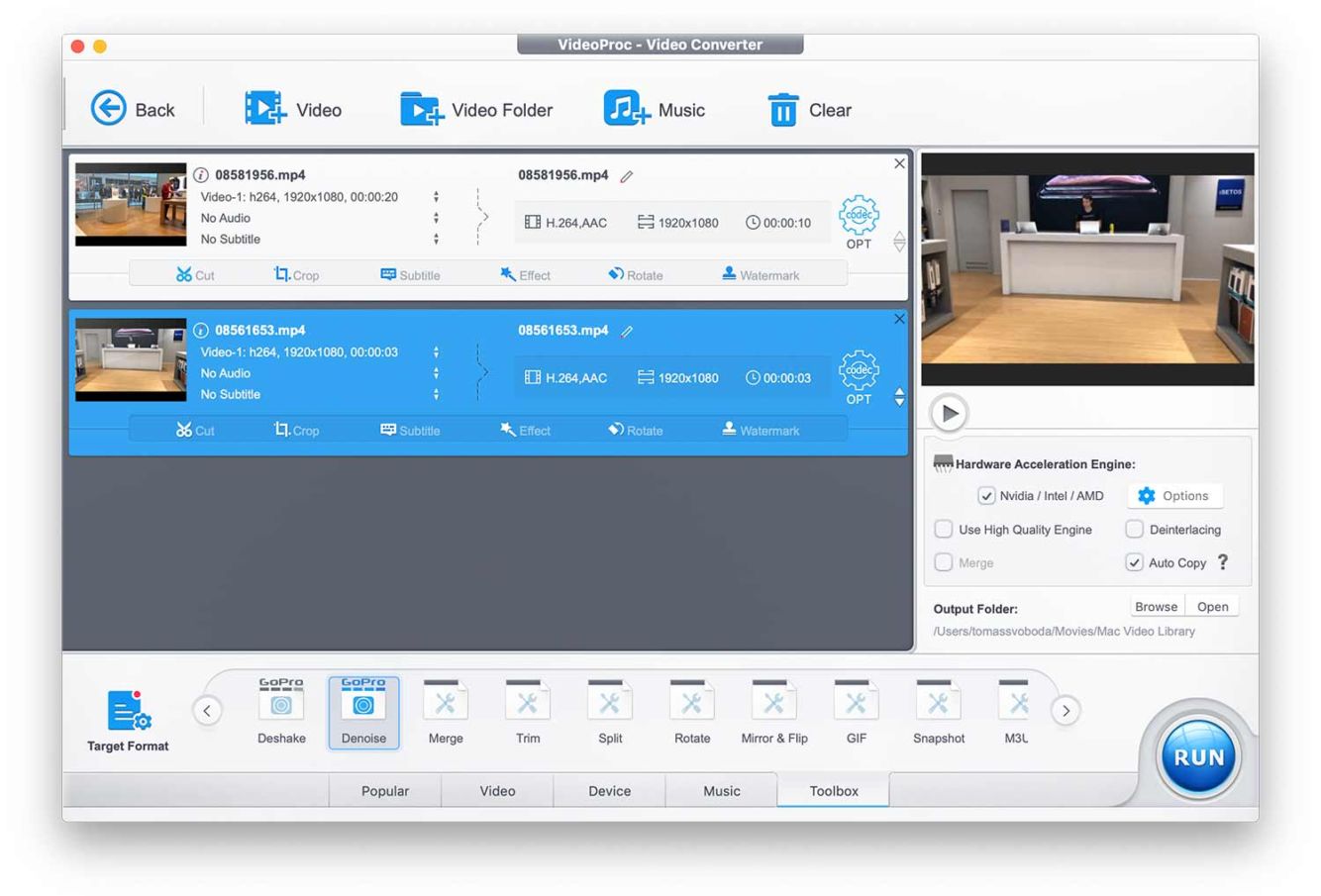This screenshot has width=1321, height=896.
Task: Disable Nvidia / Intel / AMD acceleration checkbox
Action: tap(986, 496)
